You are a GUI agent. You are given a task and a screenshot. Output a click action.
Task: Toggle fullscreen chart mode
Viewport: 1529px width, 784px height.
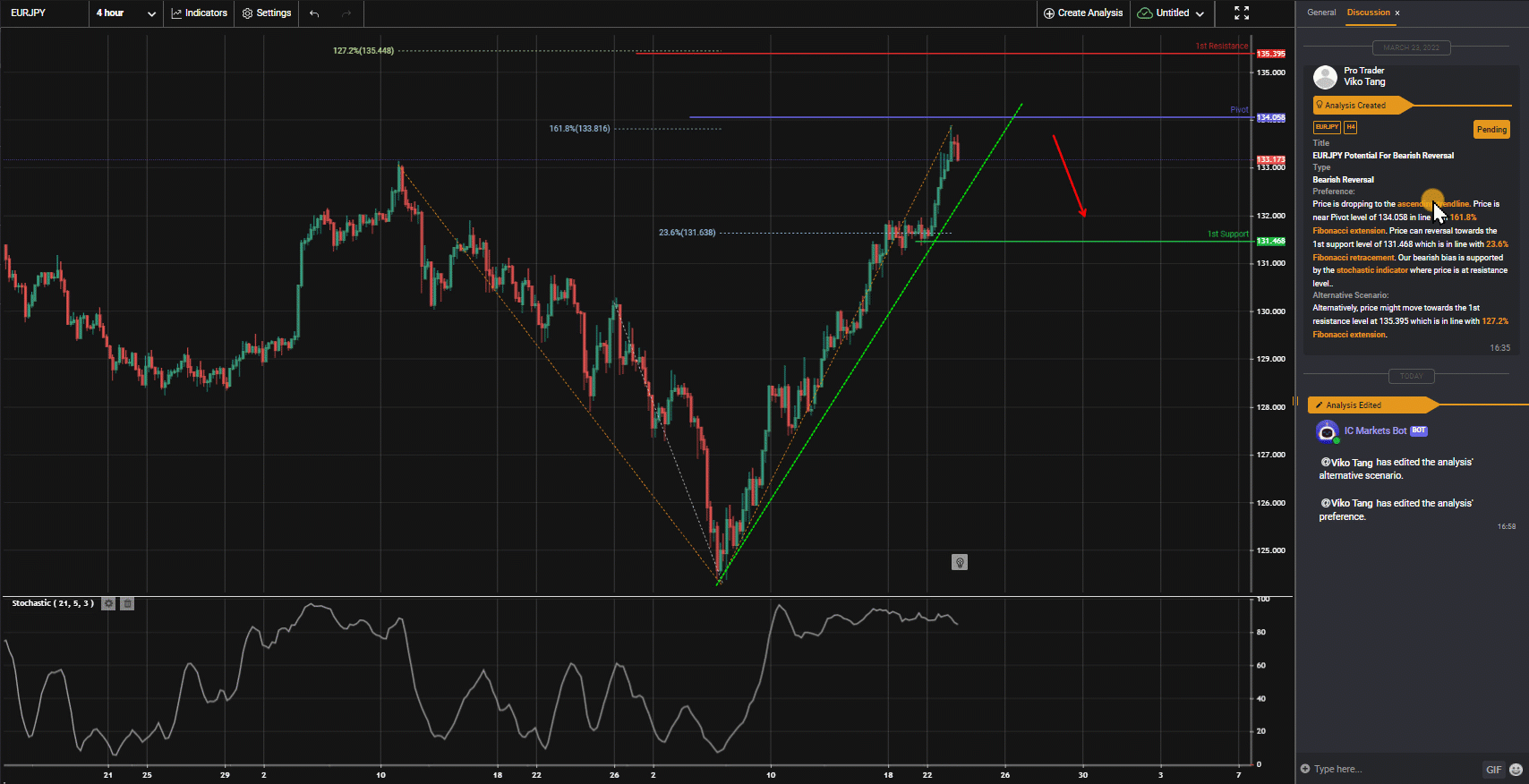tap(1242, 13)
